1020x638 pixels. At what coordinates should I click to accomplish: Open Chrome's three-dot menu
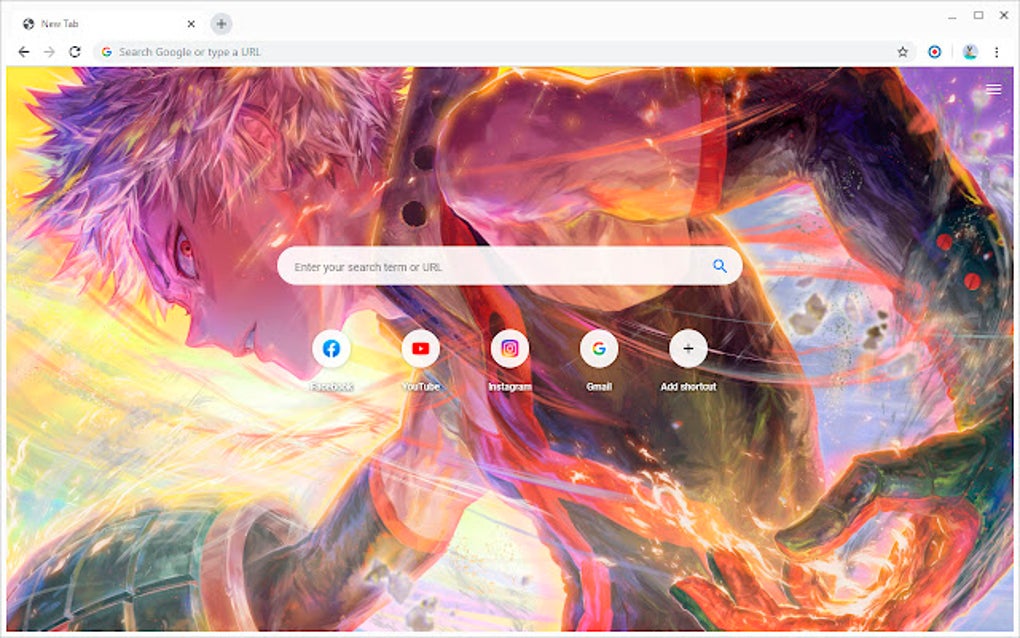(997, 52)
